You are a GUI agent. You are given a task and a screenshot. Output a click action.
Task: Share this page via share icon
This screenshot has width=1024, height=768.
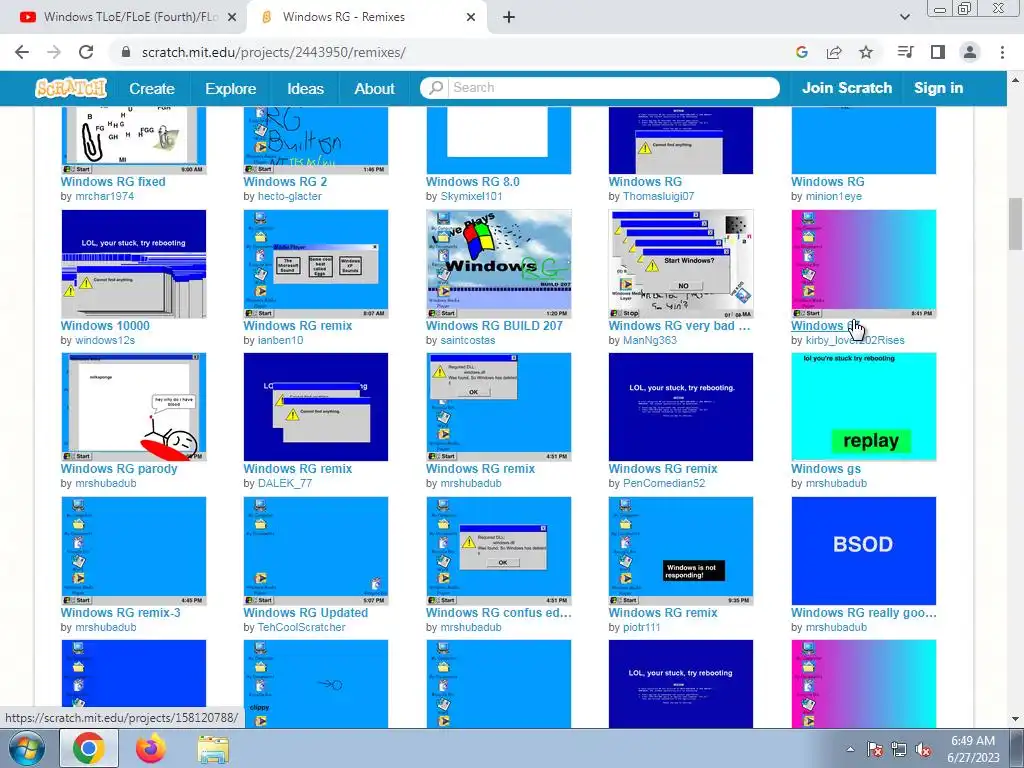coord(834,52)
